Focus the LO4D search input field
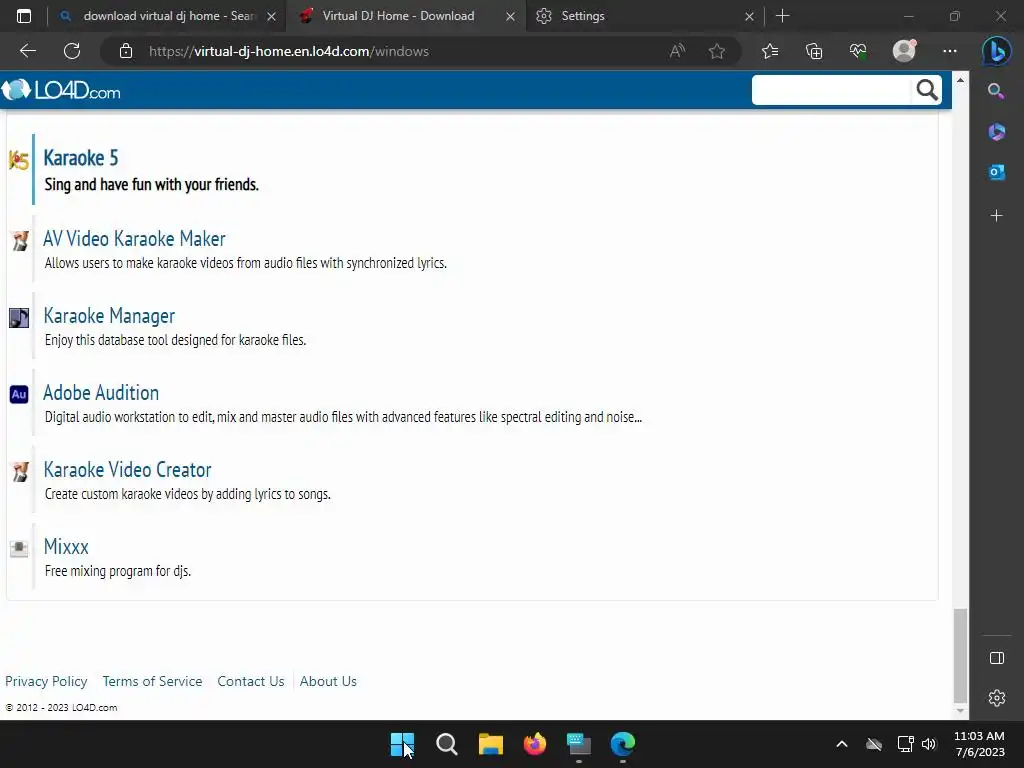Image resolution: width=1024 pixels, height=768 pixels. pos(831,90)
